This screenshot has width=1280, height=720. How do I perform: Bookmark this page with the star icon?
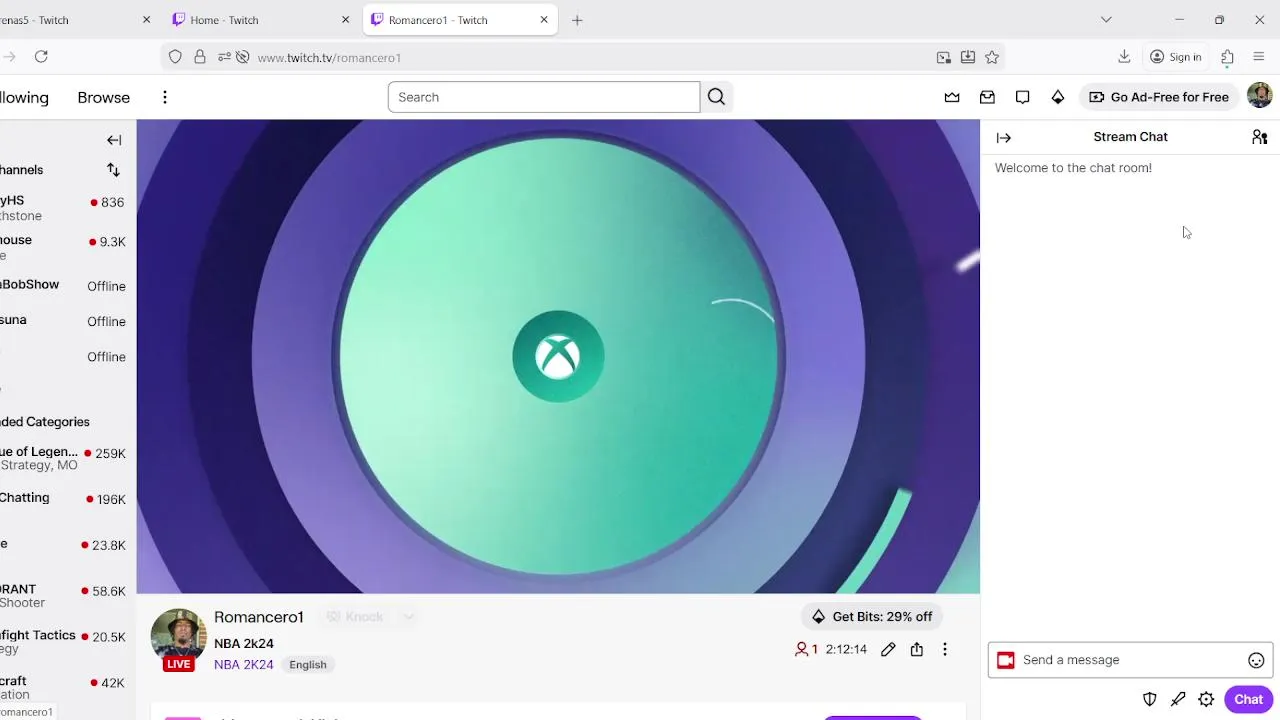(x=992, y=57)
